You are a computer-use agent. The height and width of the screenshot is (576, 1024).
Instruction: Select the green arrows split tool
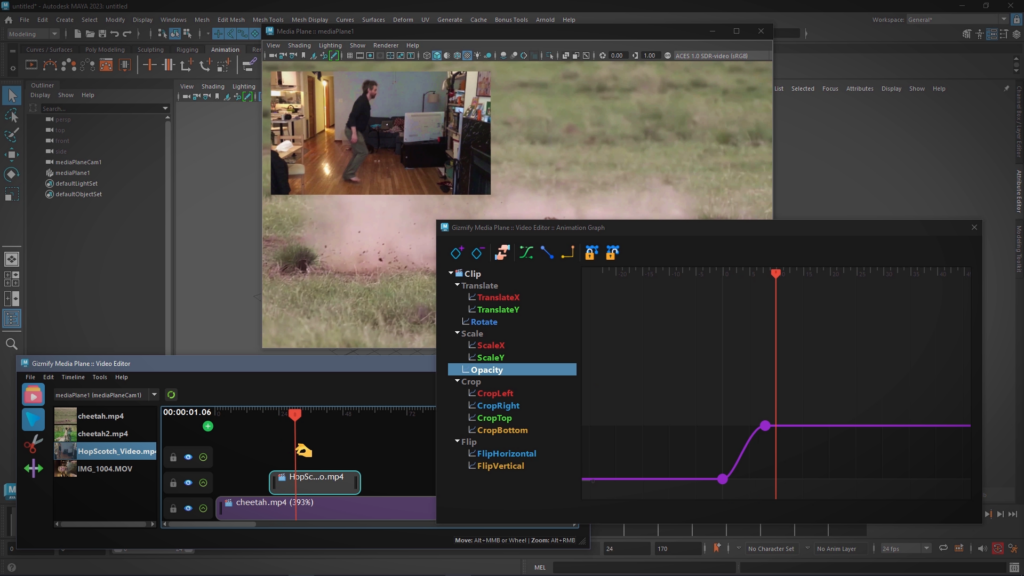[x=33, y=468]
